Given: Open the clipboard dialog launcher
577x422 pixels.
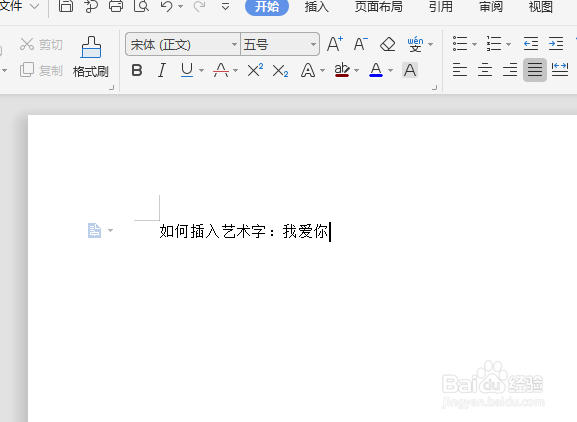Looking at the screenshot, I should (111, 87).
